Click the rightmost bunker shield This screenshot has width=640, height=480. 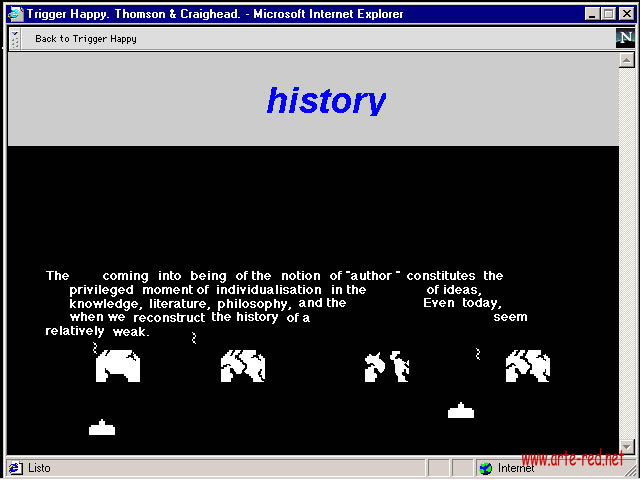point(528,366)
